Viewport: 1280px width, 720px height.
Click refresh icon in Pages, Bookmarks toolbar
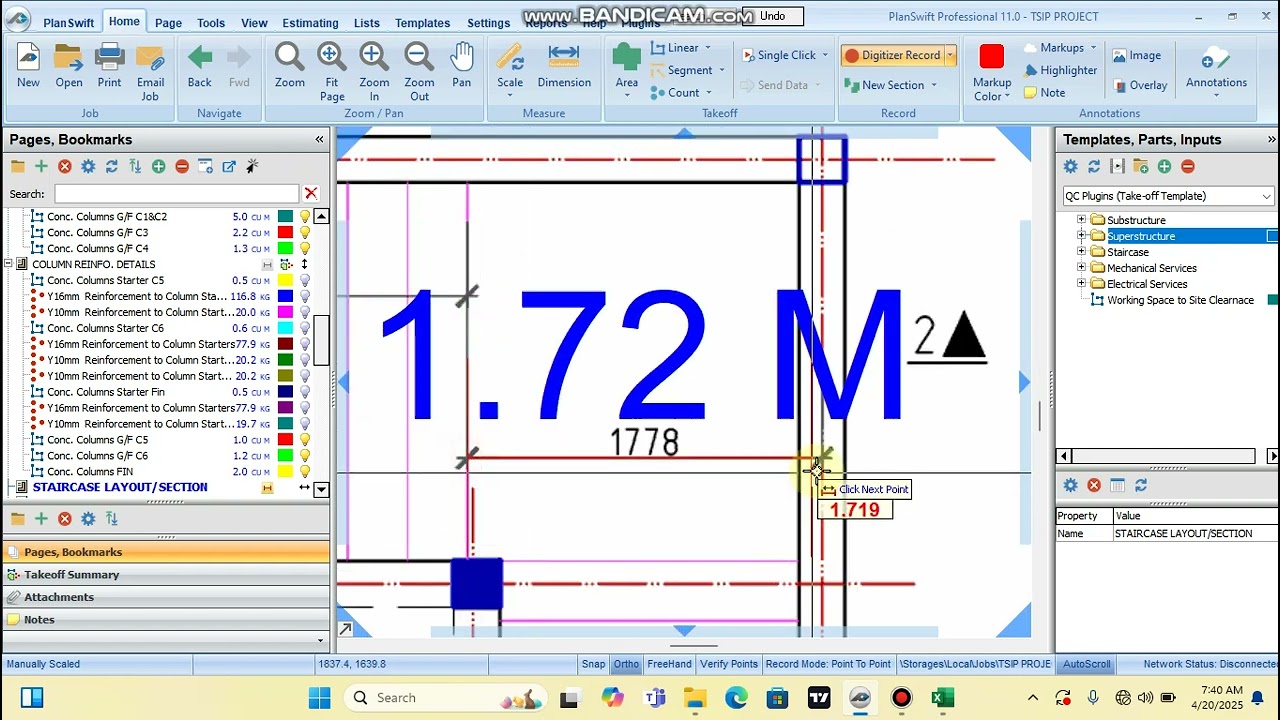tap(111, 166)
